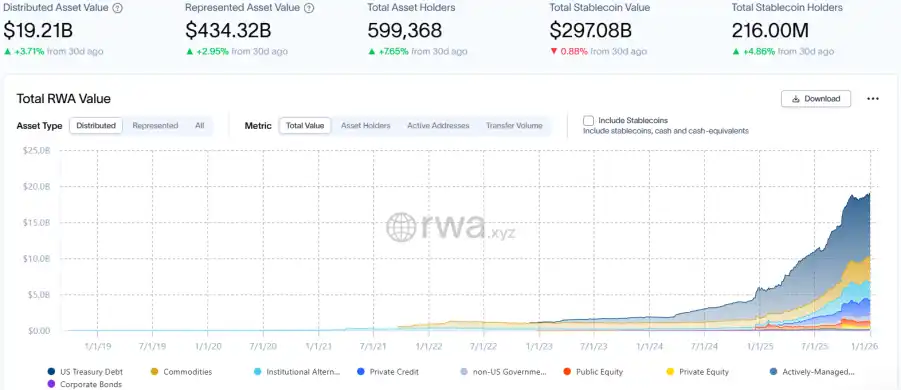The height and width of the screenshot is (391, 901).
Task: Toggle the Institutional Alternatives legend series
Action: click(297, 372)
